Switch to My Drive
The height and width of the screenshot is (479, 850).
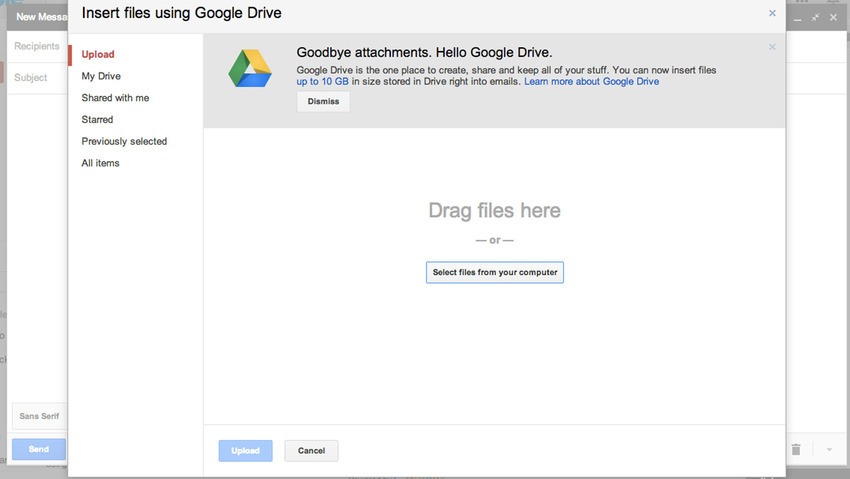coord(101,76)
